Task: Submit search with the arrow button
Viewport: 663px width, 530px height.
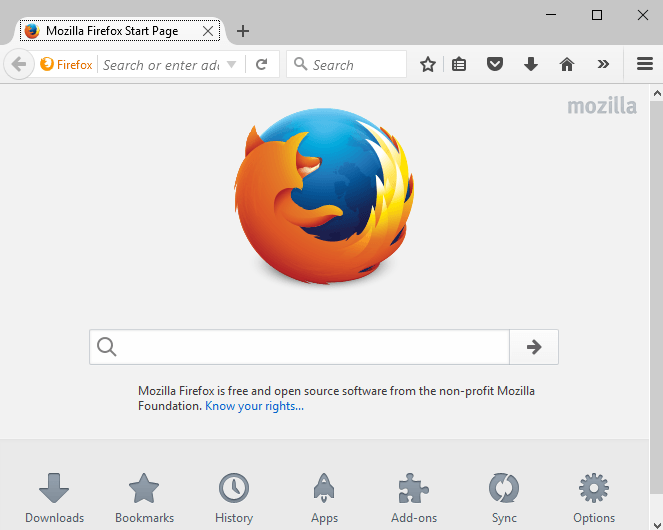Action: (x=534, y=347)
